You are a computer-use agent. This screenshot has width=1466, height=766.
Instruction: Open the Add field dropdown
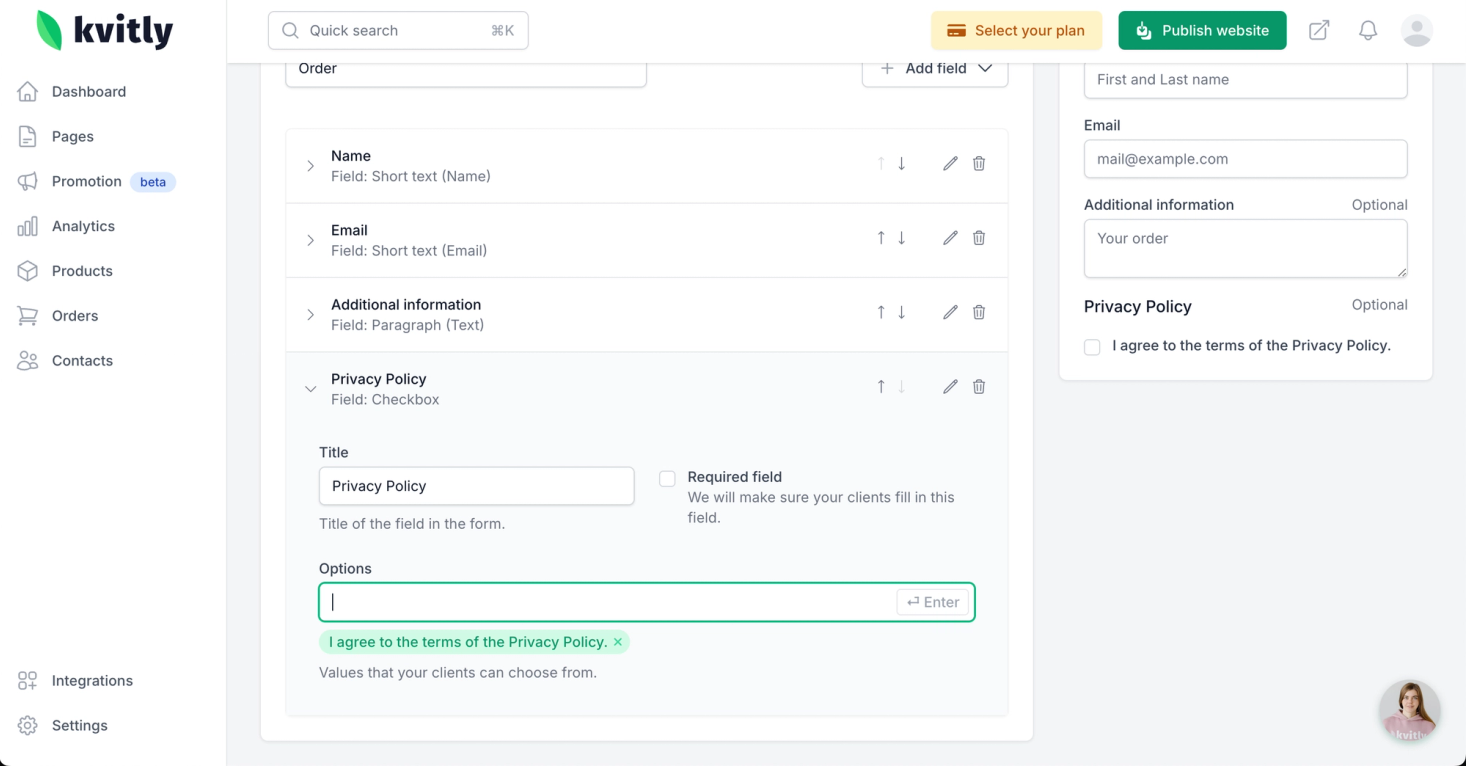click(935, 69)
